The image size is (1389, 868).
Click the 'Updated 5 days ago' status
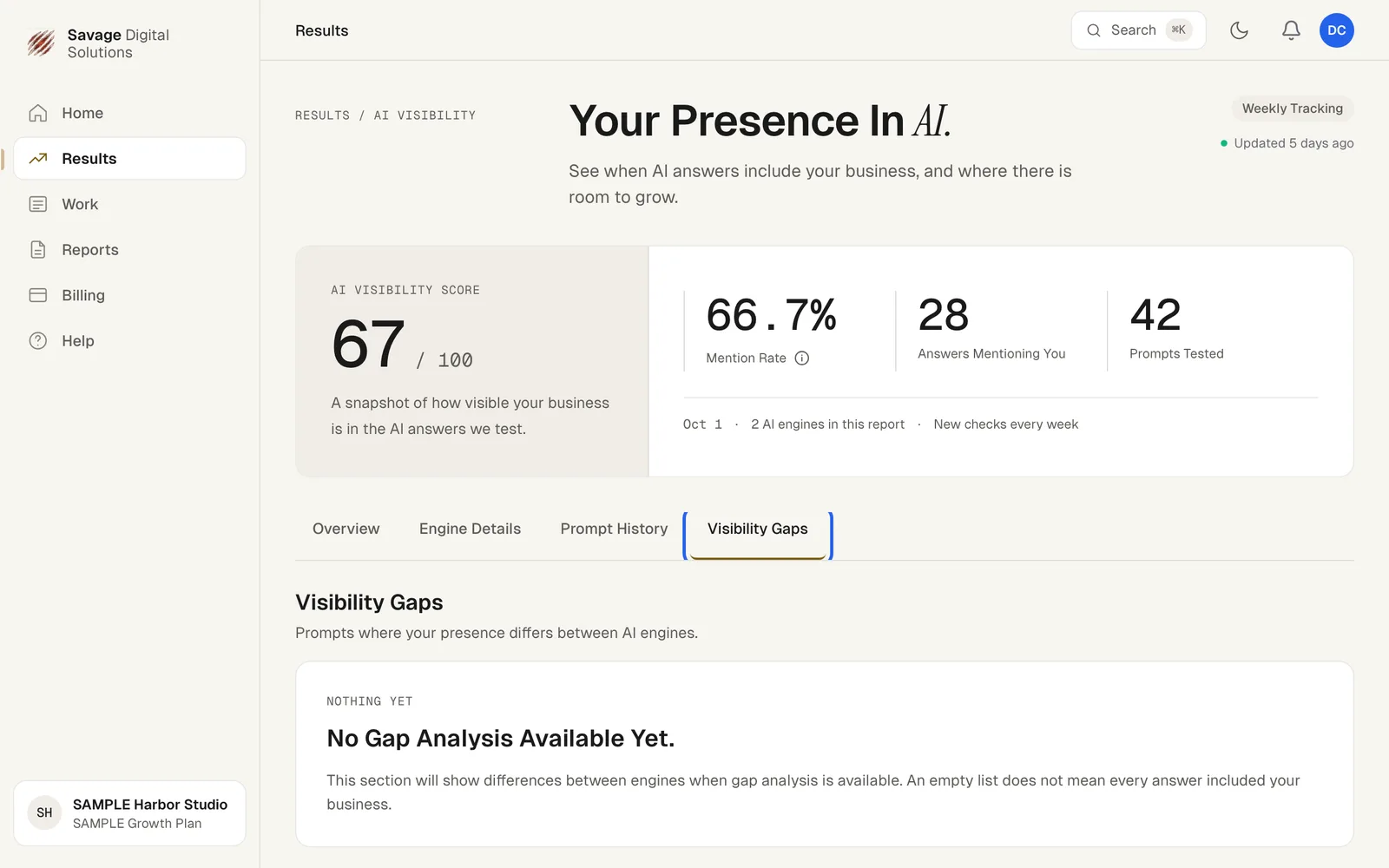(1287, 143)
